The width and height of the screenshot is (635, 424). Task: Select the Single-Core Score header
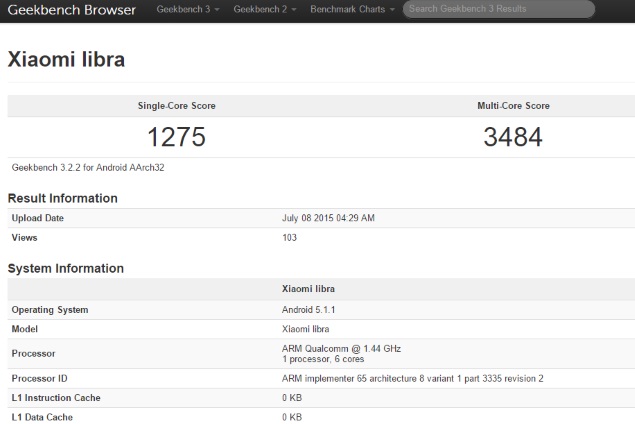point(176,106)
